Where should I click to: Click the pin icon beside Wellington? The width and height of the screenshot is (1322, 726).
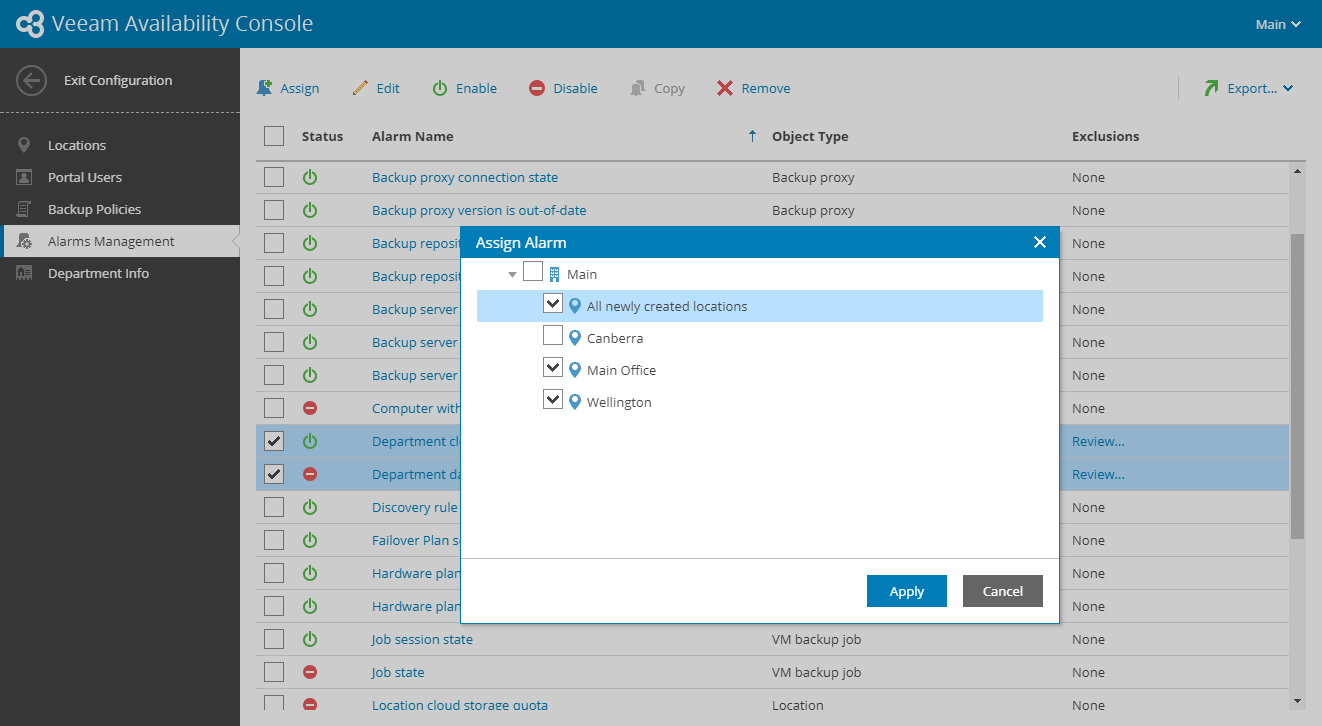click(x=575, y=402)
